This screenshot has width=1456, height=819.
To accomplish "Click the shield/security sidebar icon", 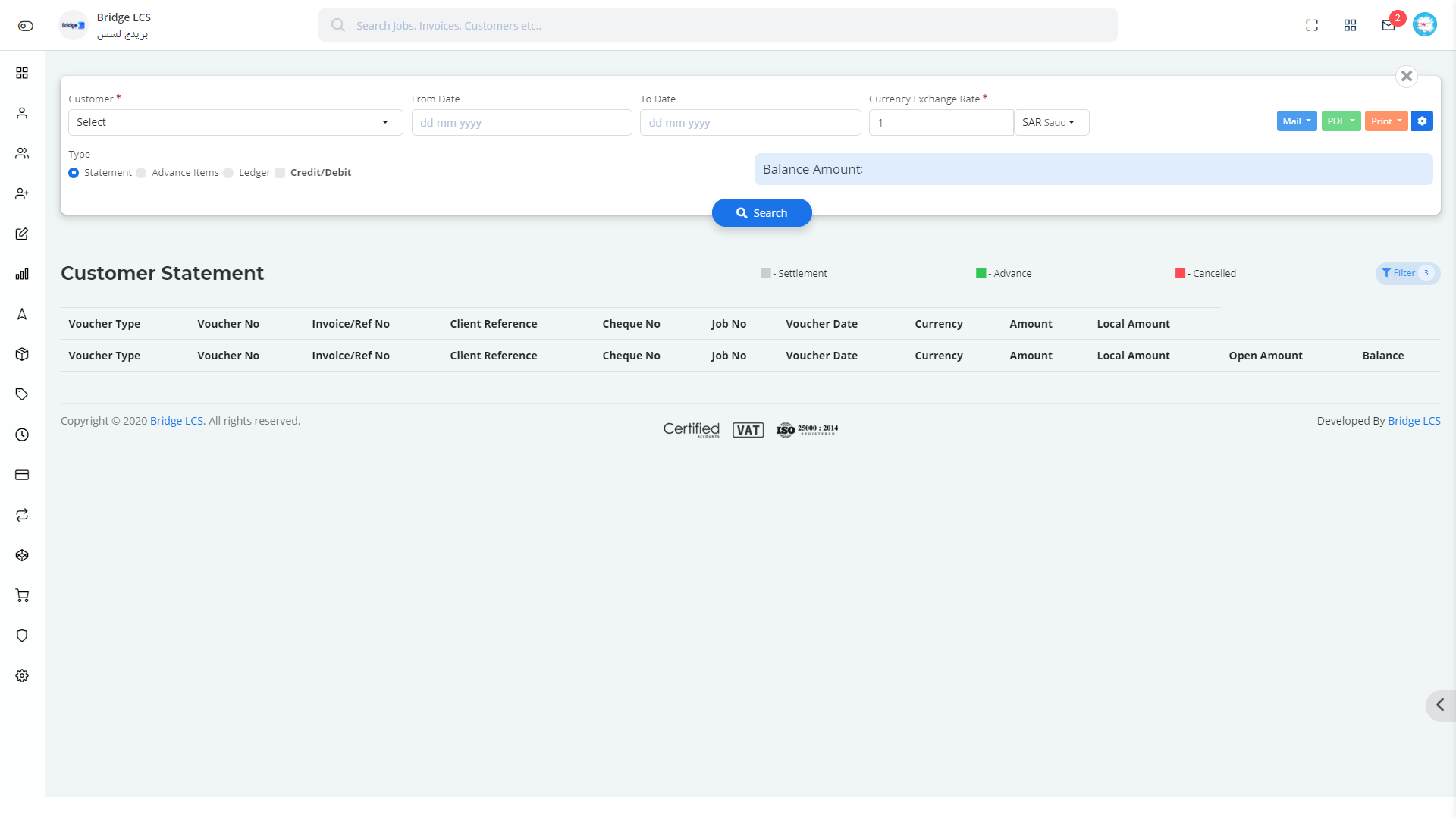I will click(22, 635).
